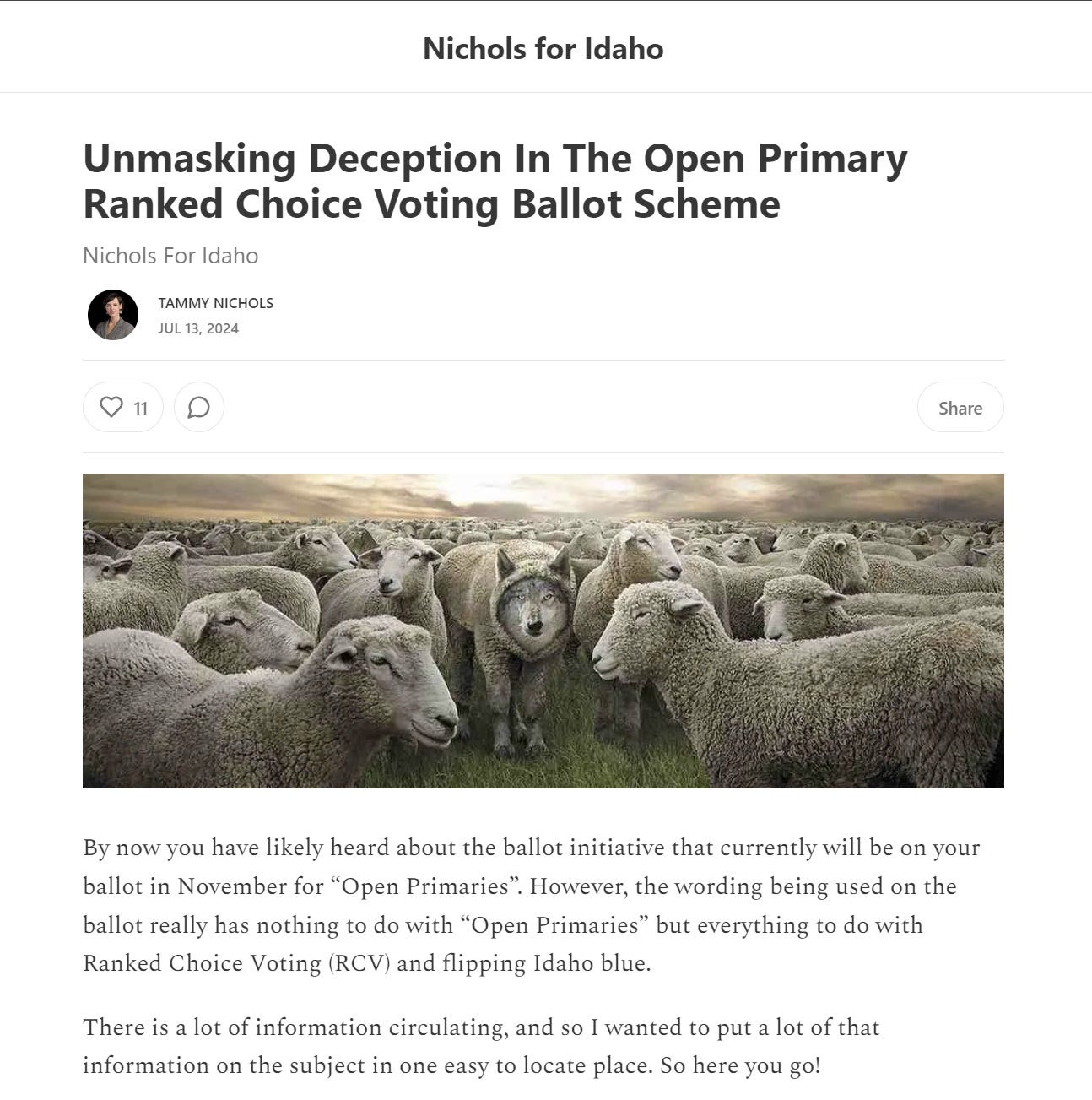Click the text "Ranked Choice Voting (RCV)"

pos(237,963)
